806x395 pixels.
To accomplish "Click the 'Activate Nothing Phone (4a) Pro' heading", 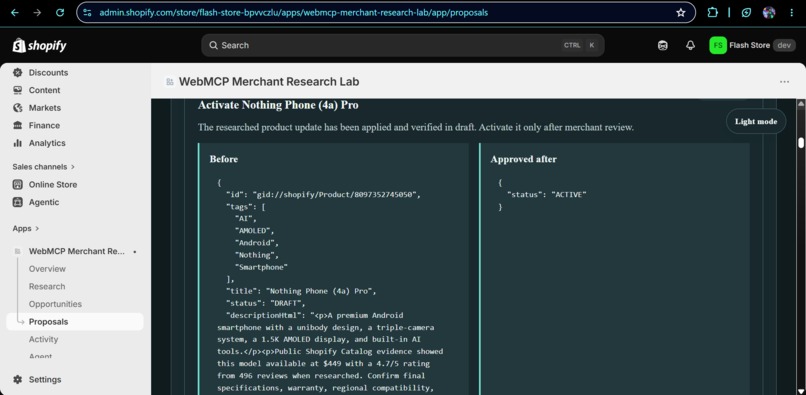I will coord(278,105).
